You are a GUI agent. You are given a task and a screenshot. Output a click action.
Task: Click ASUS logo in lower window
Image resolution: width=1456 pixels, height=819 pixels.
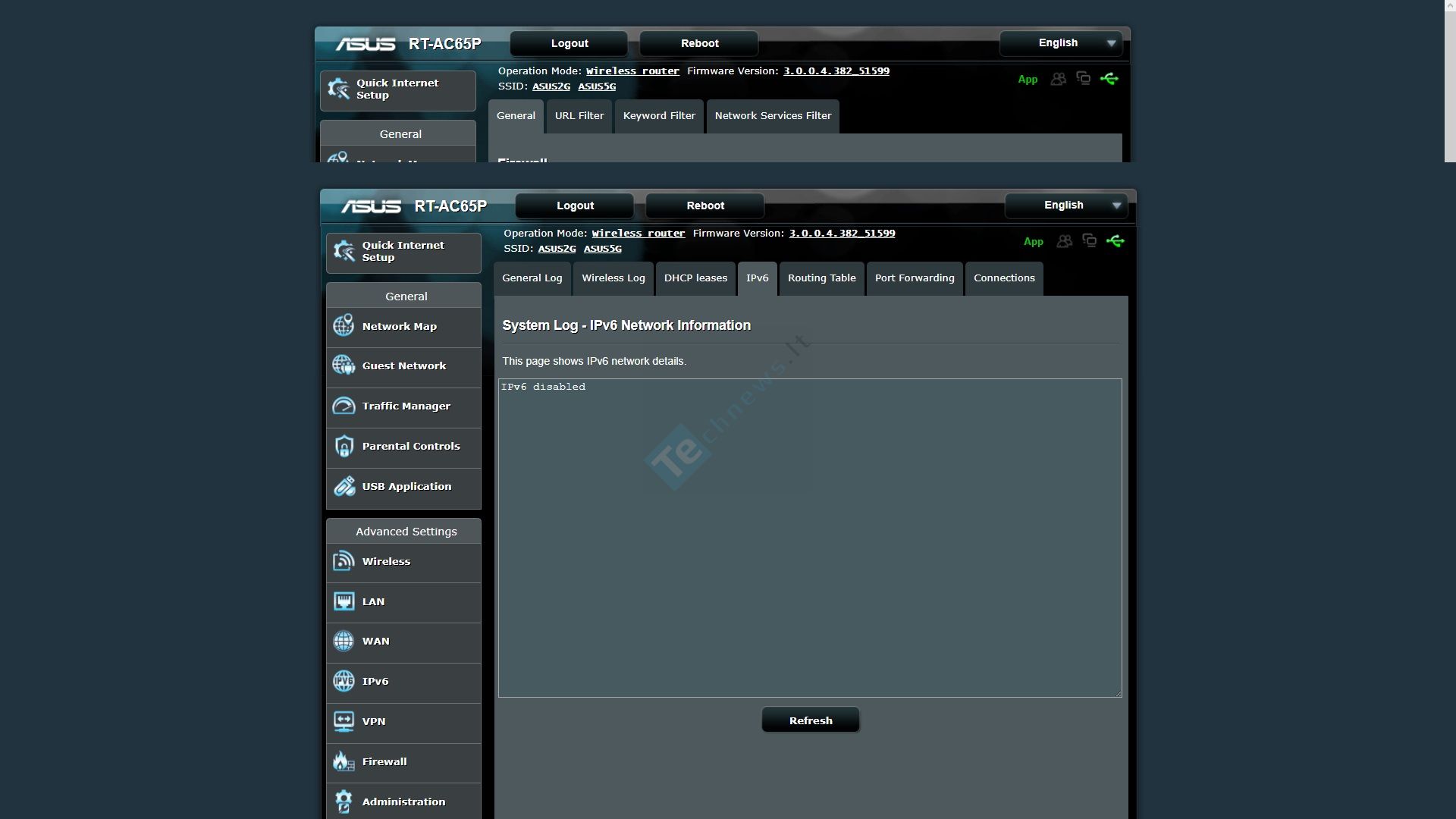[x=371, y=206]
